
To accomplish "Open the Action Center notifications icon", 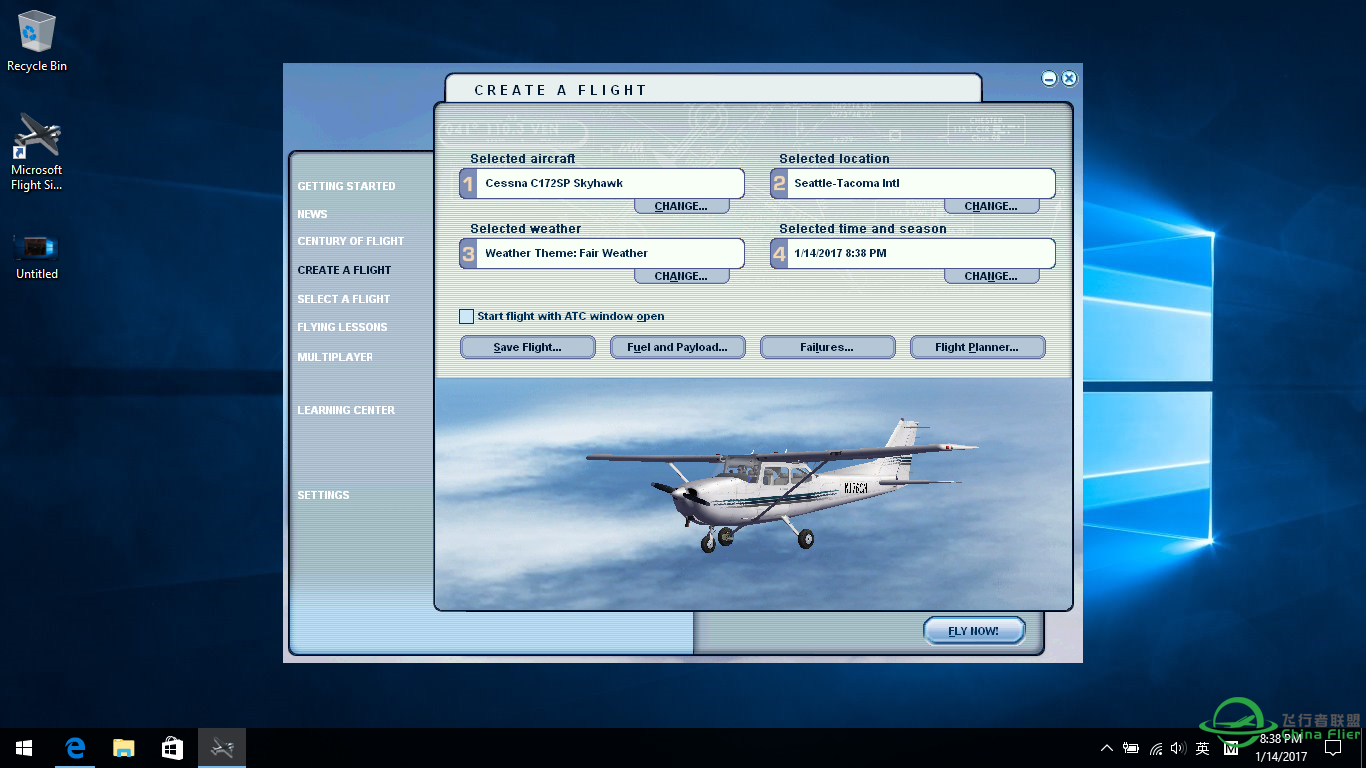I will (x=1334, y=748).
